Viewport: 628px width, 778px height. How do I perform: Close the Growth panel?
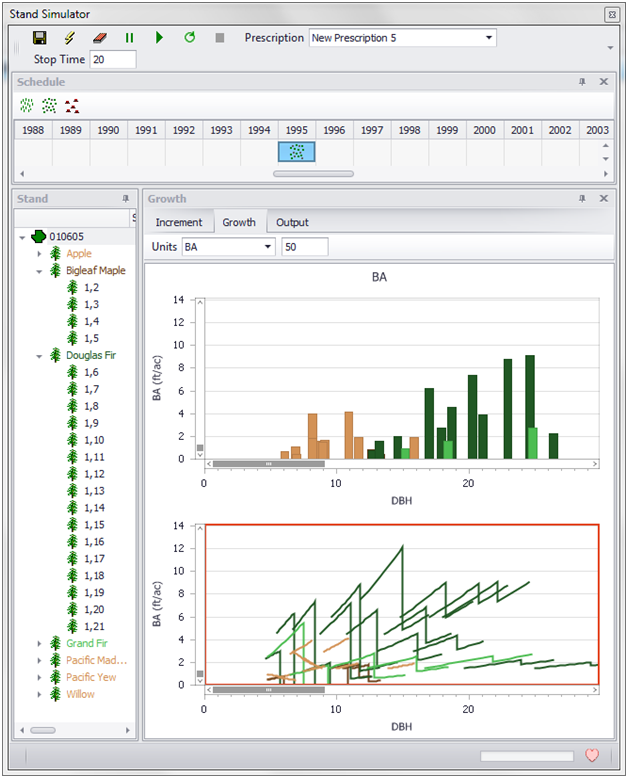point(604,198)
